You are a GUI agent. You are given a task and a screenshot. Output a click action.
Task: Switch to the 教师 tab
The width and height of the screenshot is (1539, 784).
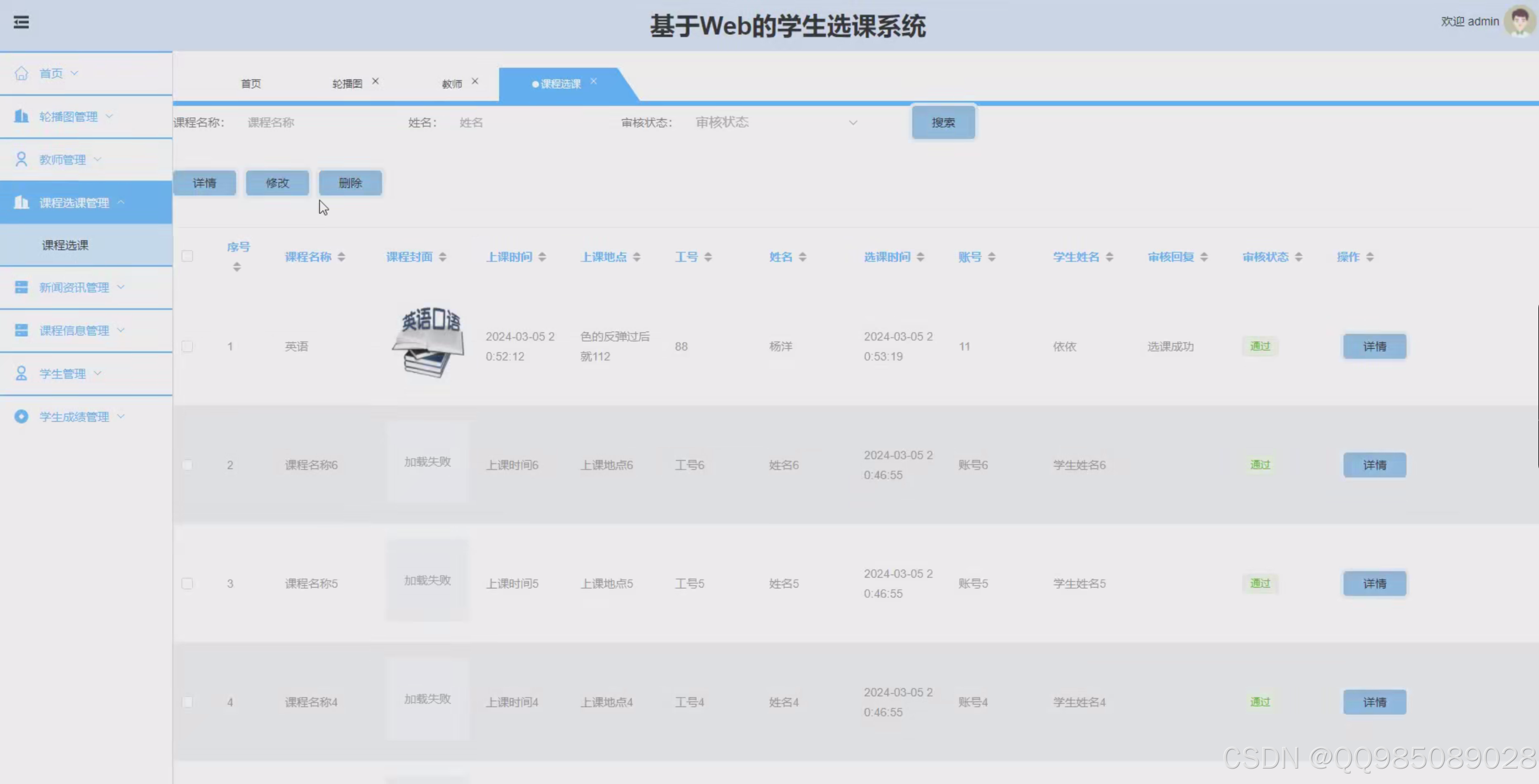click(x=451, y=83)
